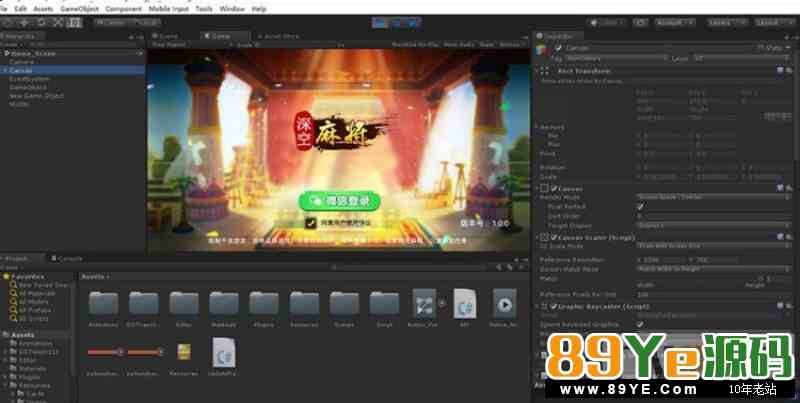Viewport: 800px width, 403px height.
Task: Open the Render Mode dropdown
Action: [714, 197]
